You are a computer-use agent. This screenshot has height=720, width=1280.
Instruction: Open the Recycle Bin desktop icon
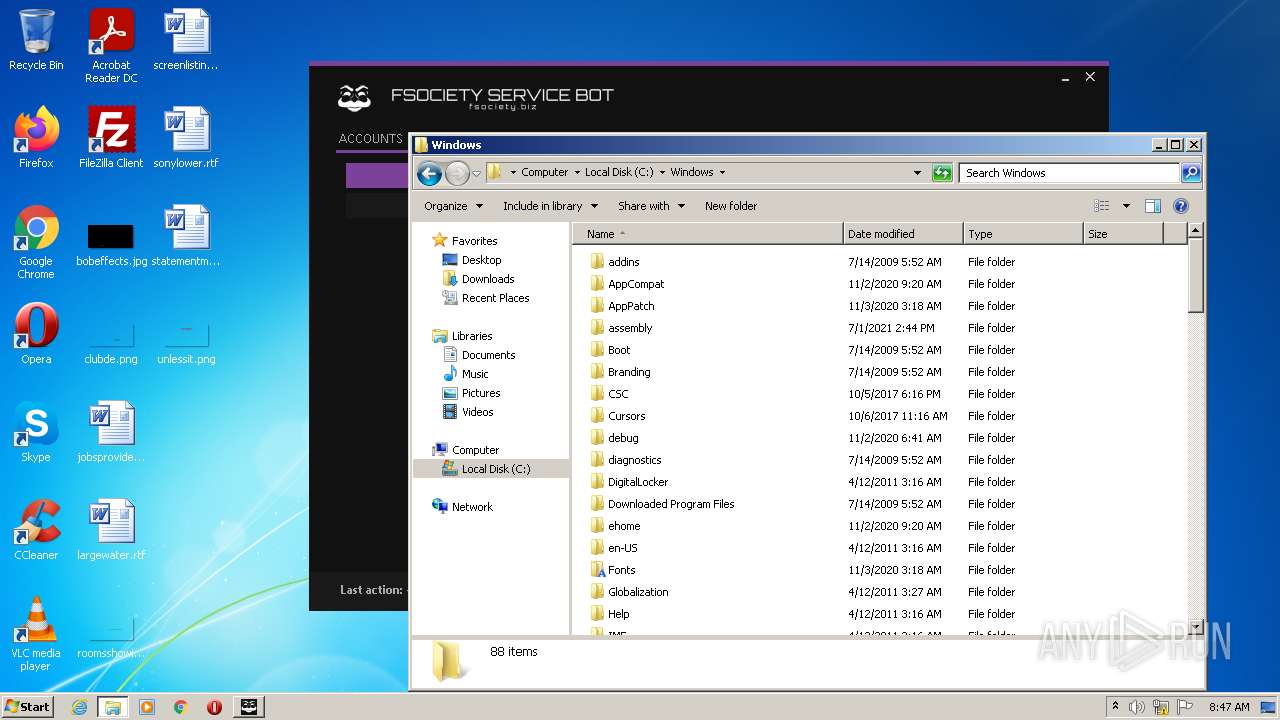coord(36,40)
